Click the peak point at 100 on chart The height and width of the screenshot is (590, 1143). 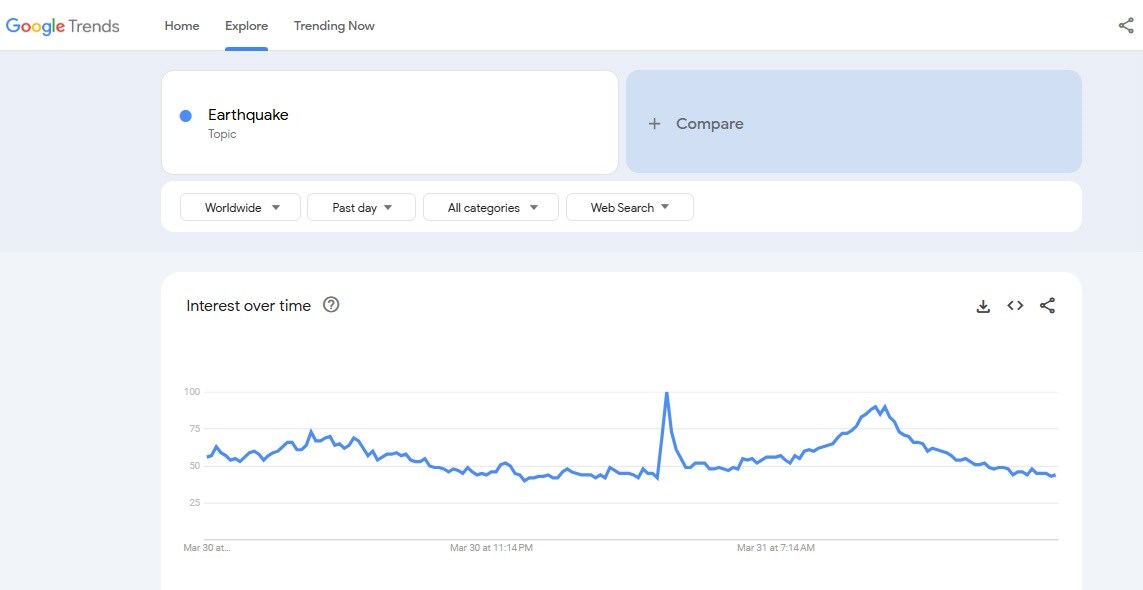(x=666, y=393)
